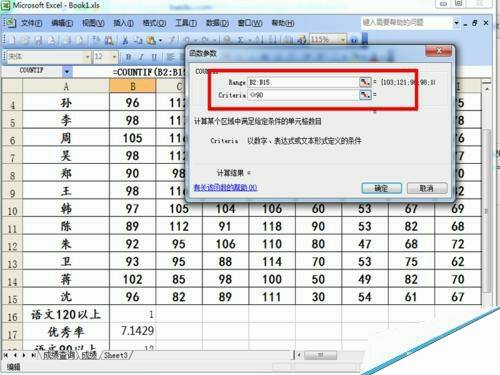Click the horizontal scrollbar thumb
Screen dimensions: 500x375
tap(320, 355)
